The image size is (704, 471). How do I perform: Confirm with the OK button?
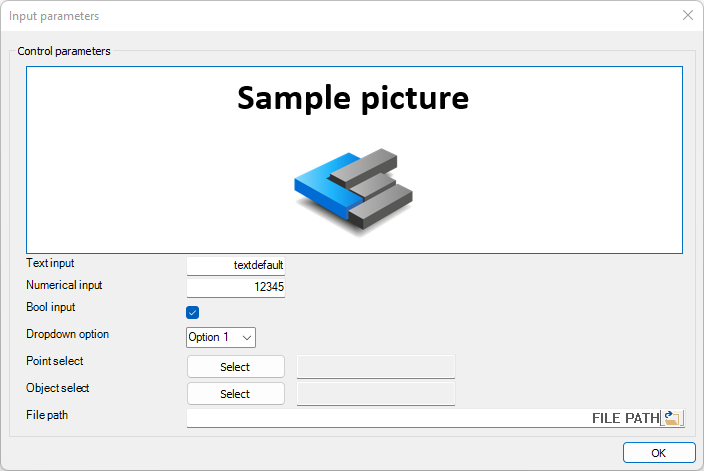(x=659, y=453)
